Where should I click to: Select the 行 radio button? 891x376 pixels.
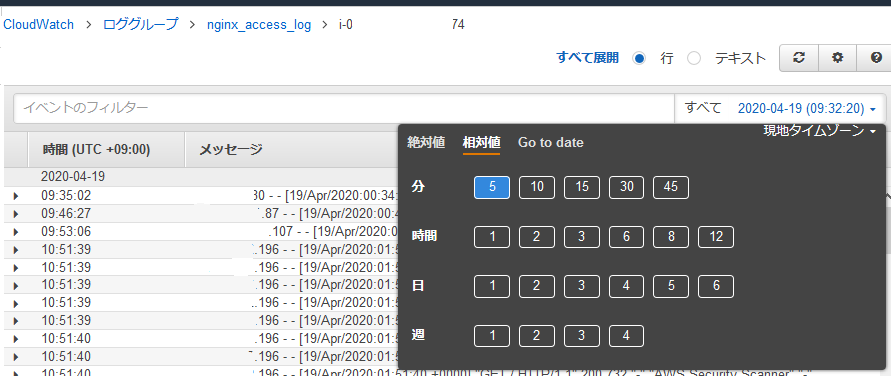click(639, 58)
